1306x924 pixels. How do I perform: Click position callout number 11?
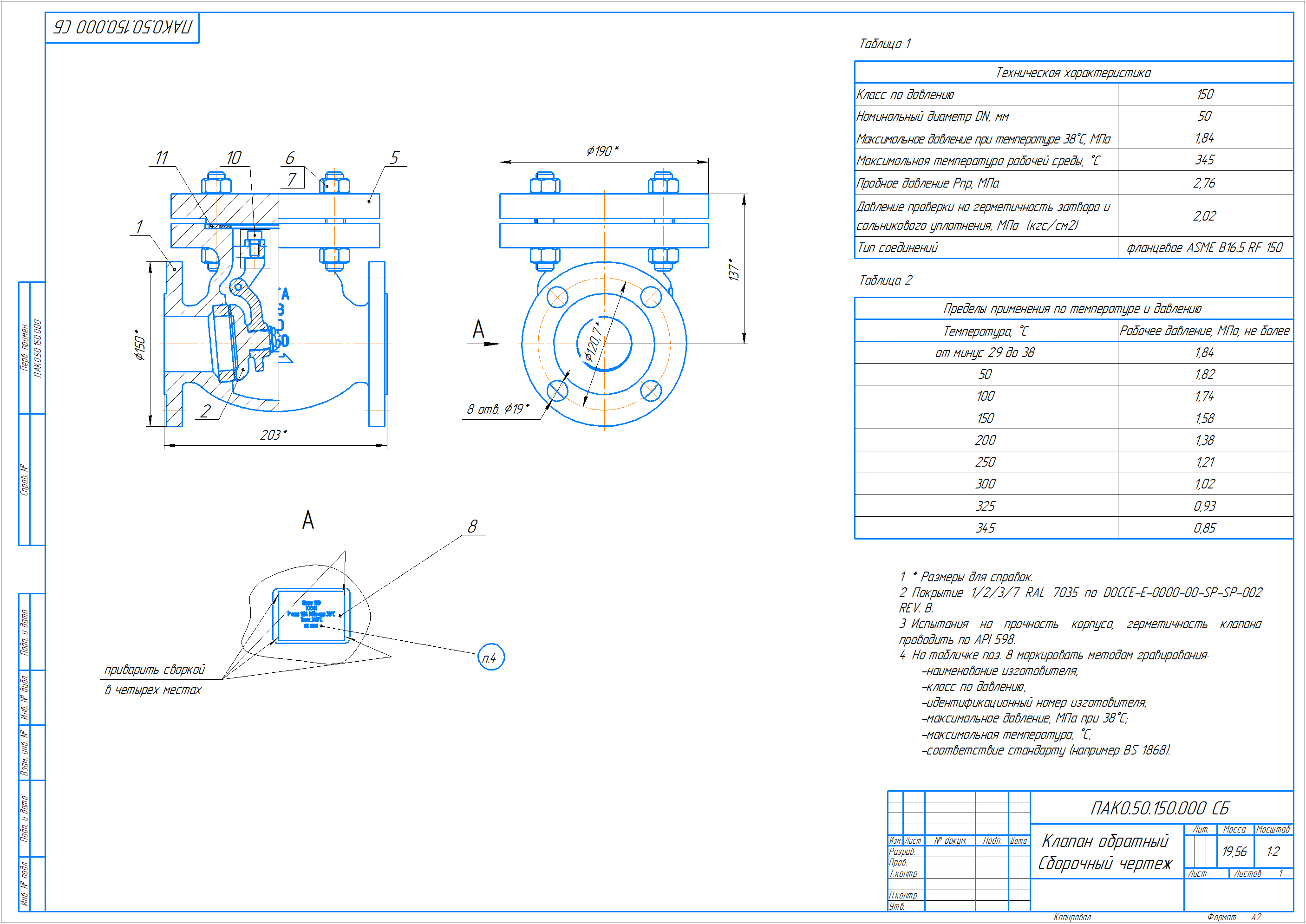point(162,157)
